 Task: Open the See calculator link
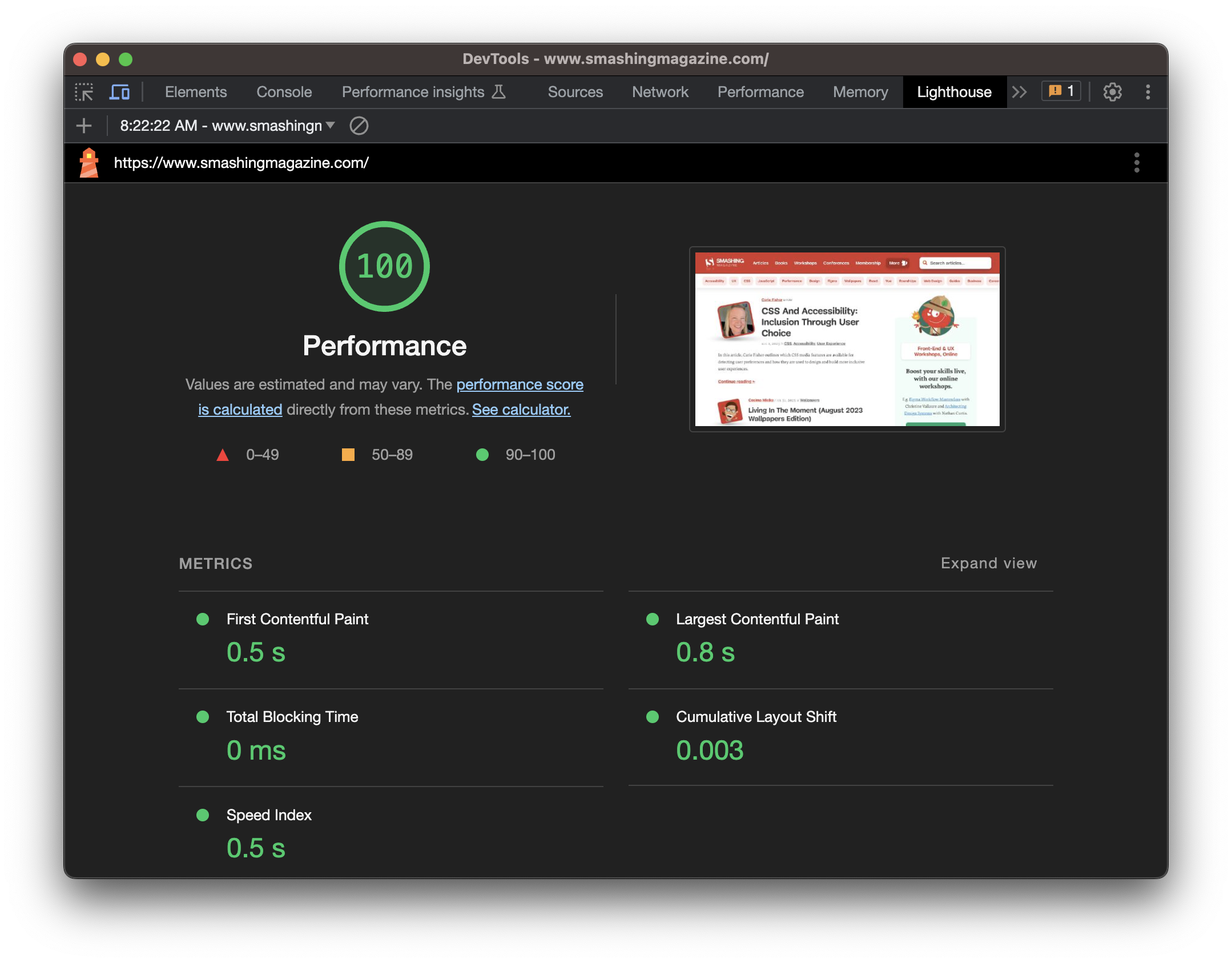(520, 409)
